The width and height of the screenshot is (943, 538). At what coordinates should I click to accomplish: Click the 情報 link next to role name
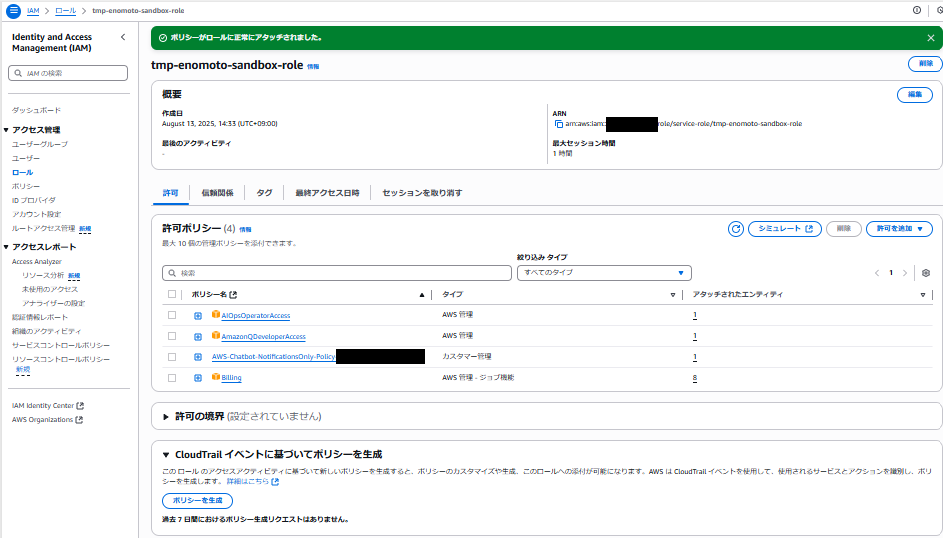click(313, 67)
